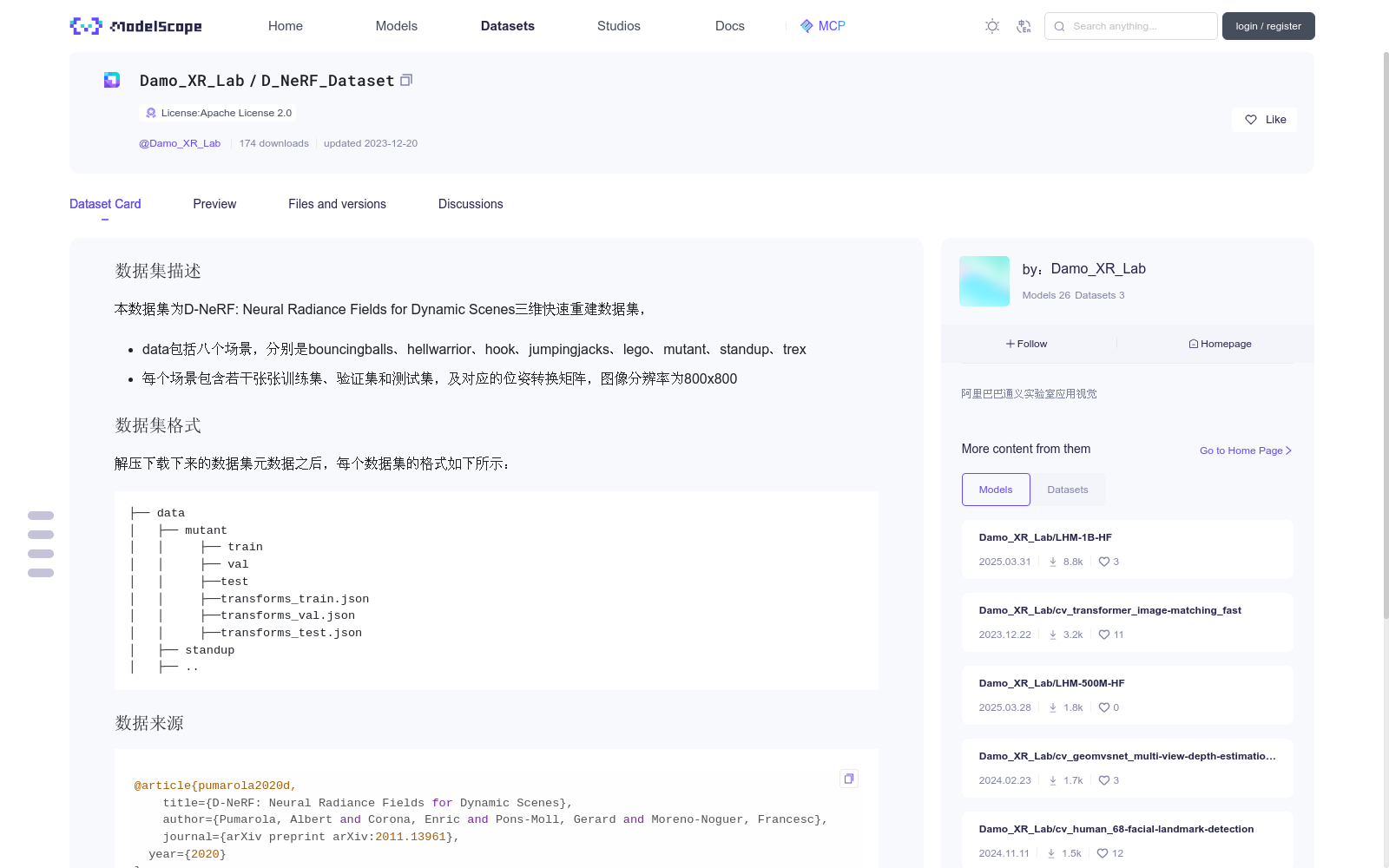Click download icon on geomvsnet card
1389x868 pixels.
(1053, 780)
